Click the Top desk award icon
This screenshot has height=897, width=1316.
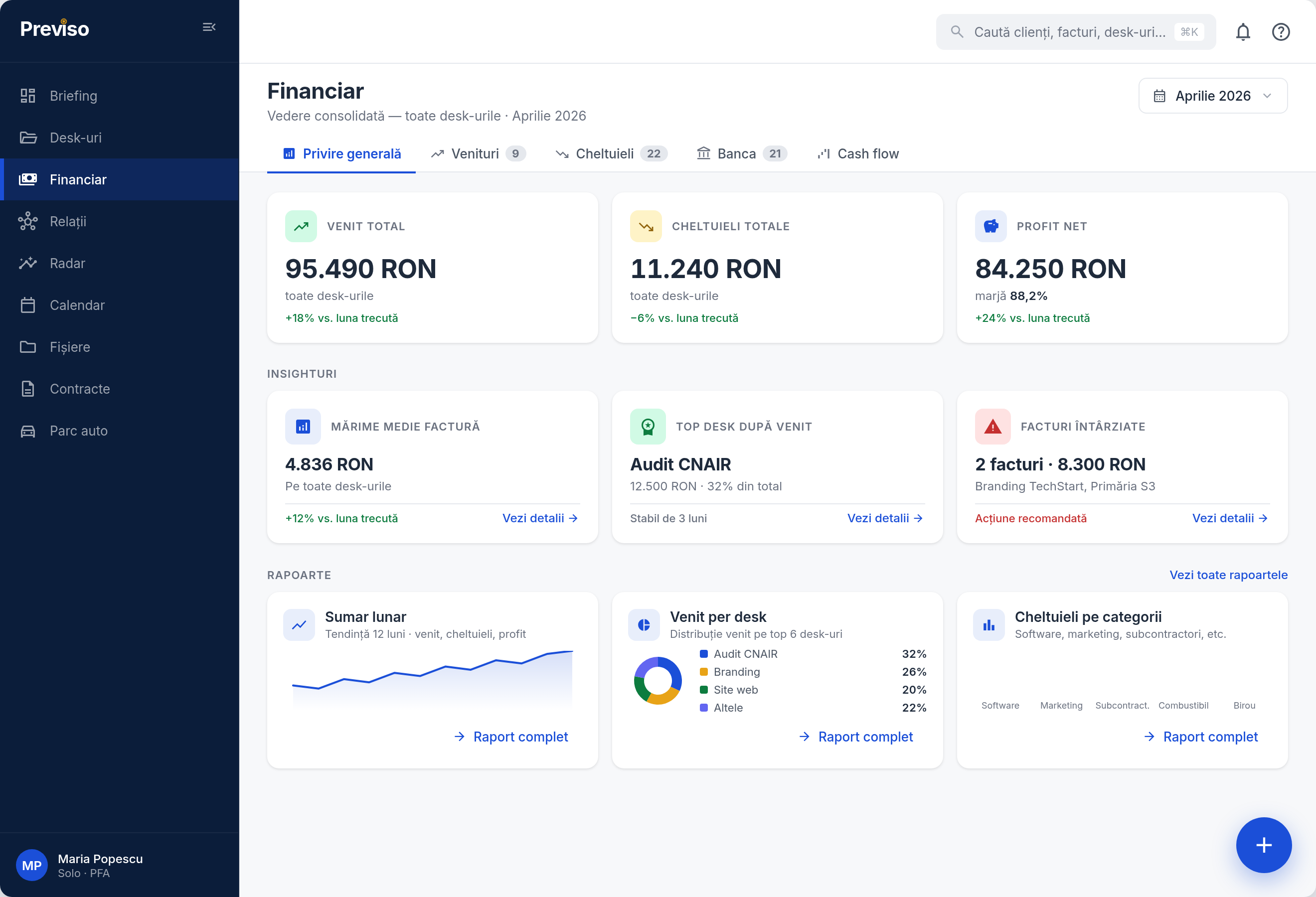pyautogui.click(x=648, y=426)
